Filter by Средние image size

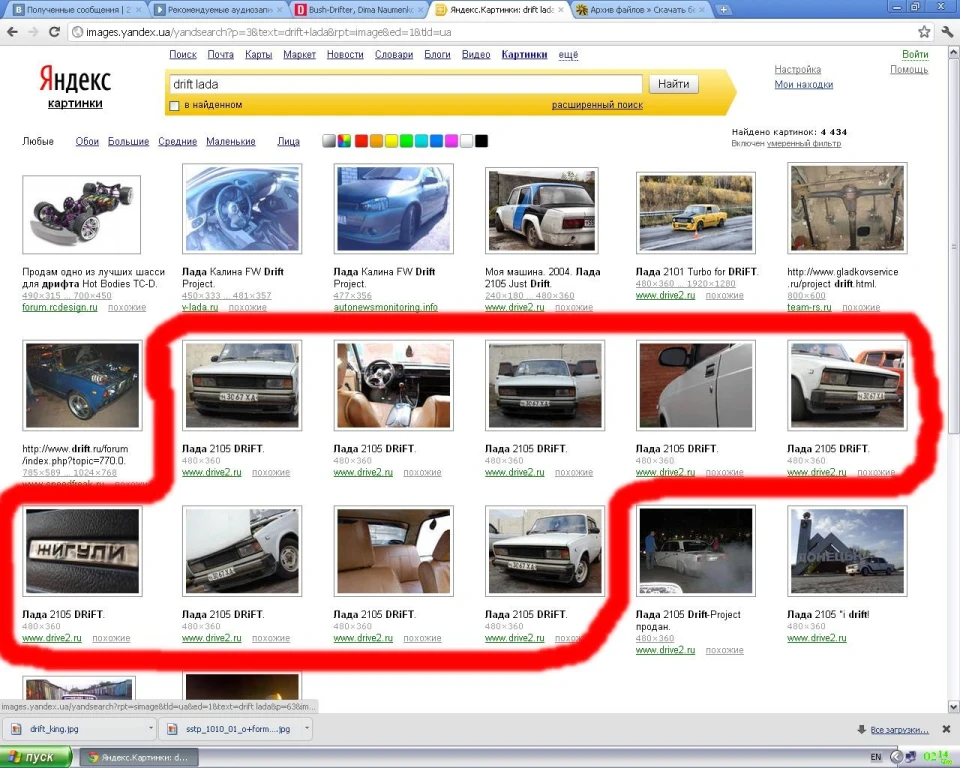(178, 141)
